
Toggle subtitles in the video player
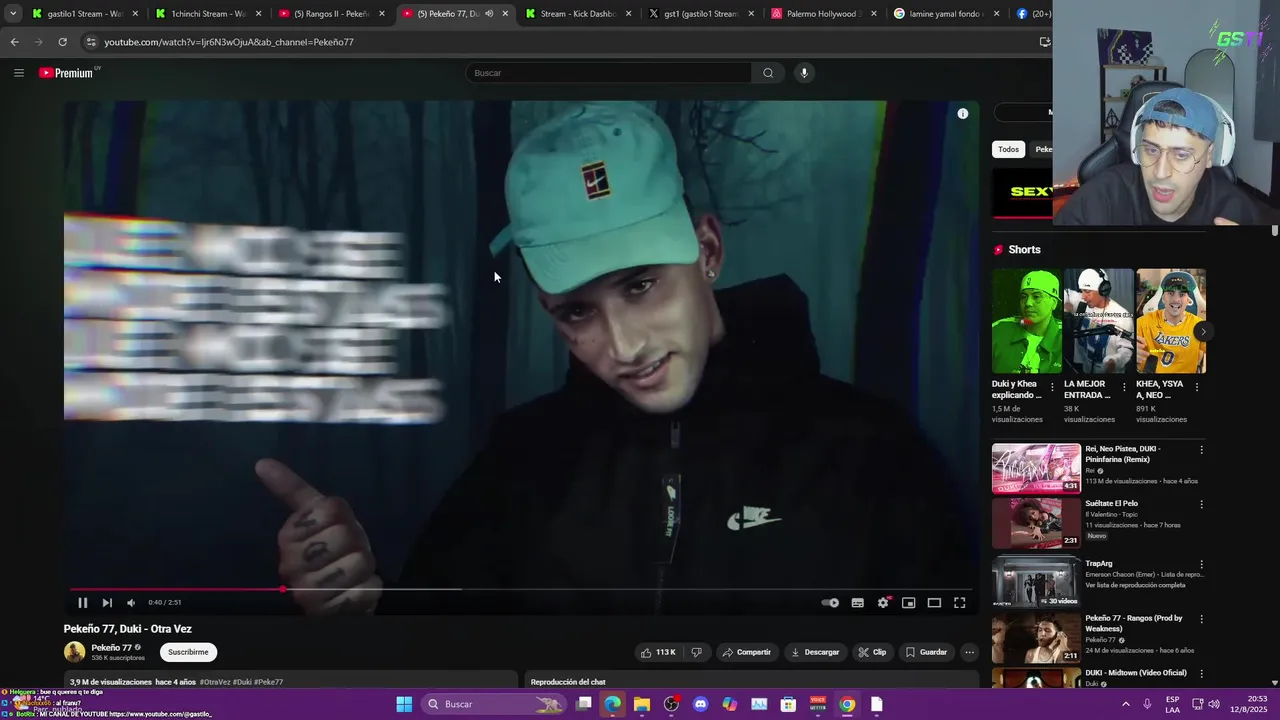point(857,603)
